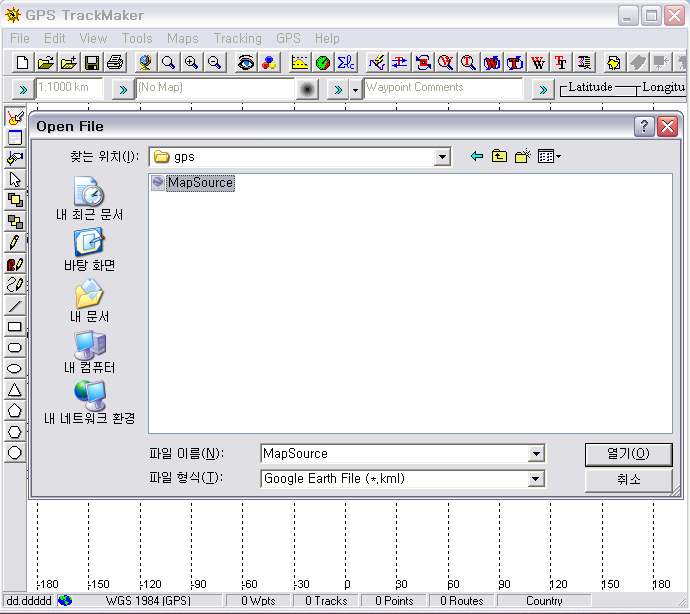Click the Create New Folder icon

[x=522, y=156]
